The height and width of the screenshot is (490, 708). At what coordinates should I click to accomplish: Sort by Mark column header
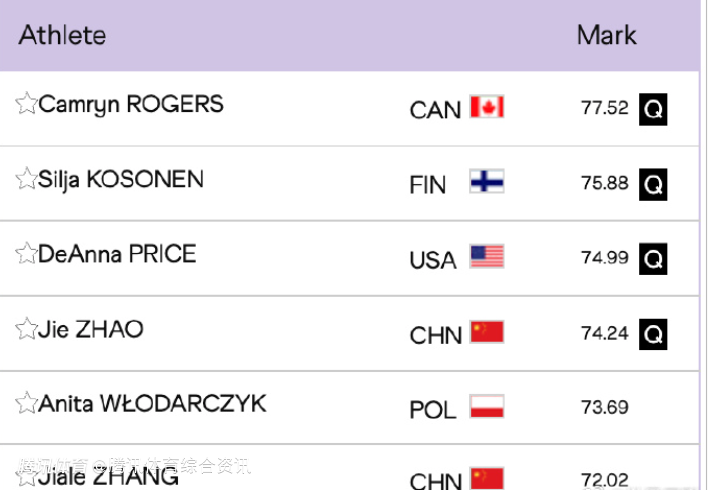(x=606, y=35)
